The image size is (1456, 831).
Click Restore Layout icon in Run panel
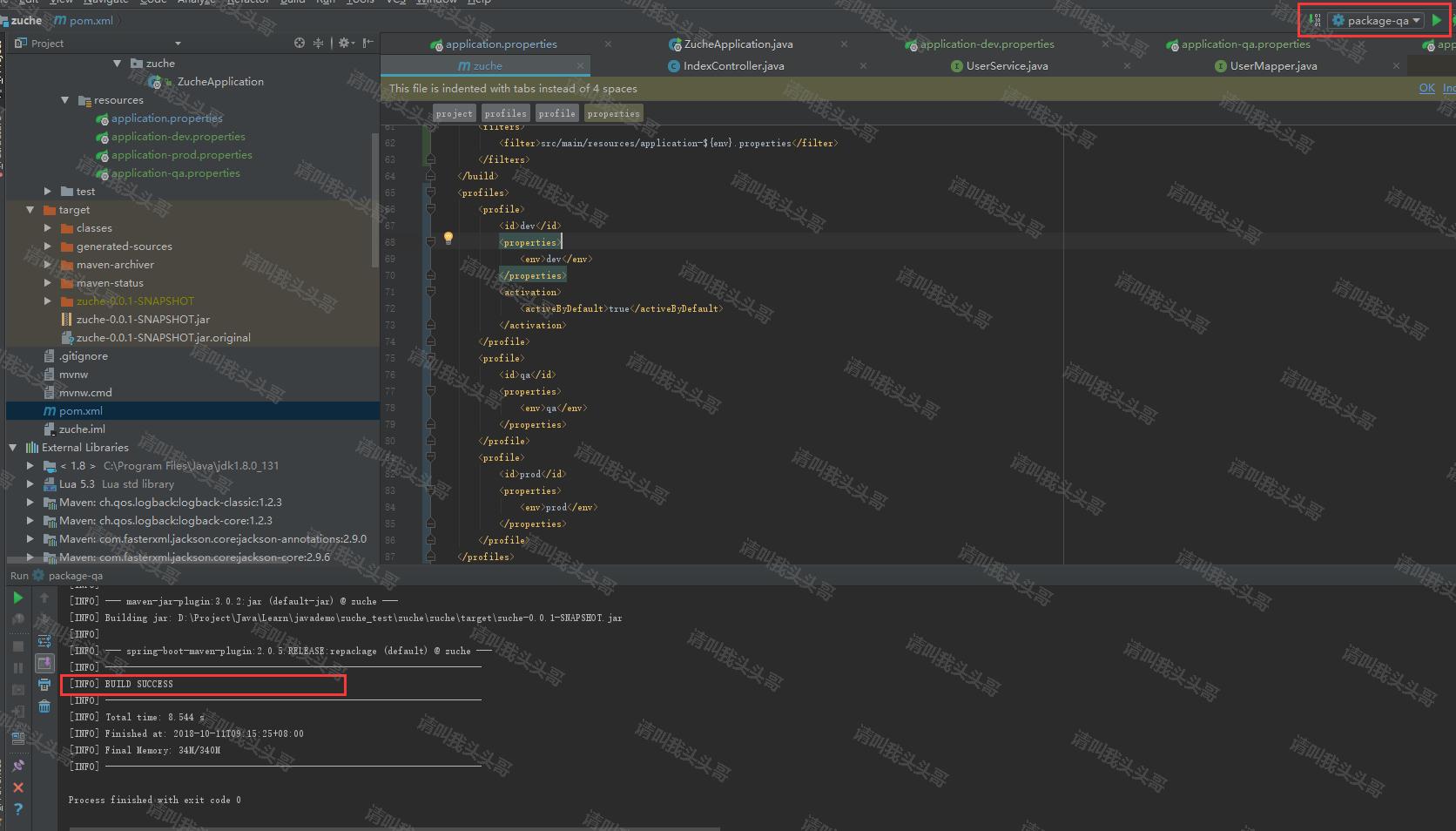(17, 737)
